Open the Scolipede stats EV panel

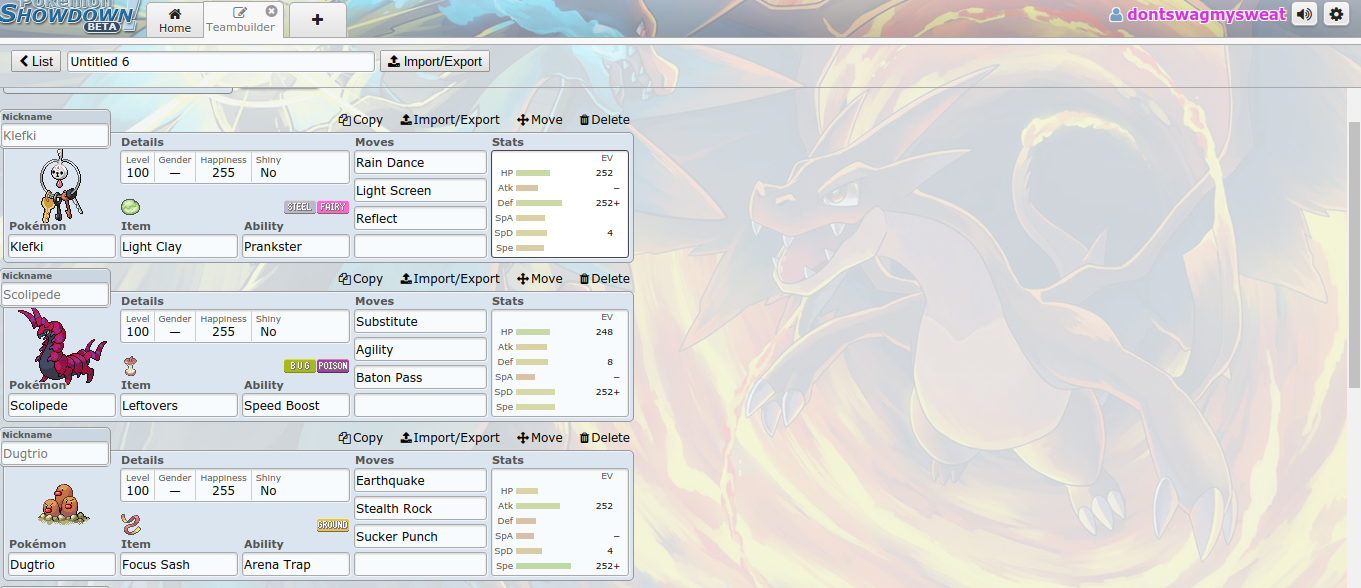tap(560, 363)
